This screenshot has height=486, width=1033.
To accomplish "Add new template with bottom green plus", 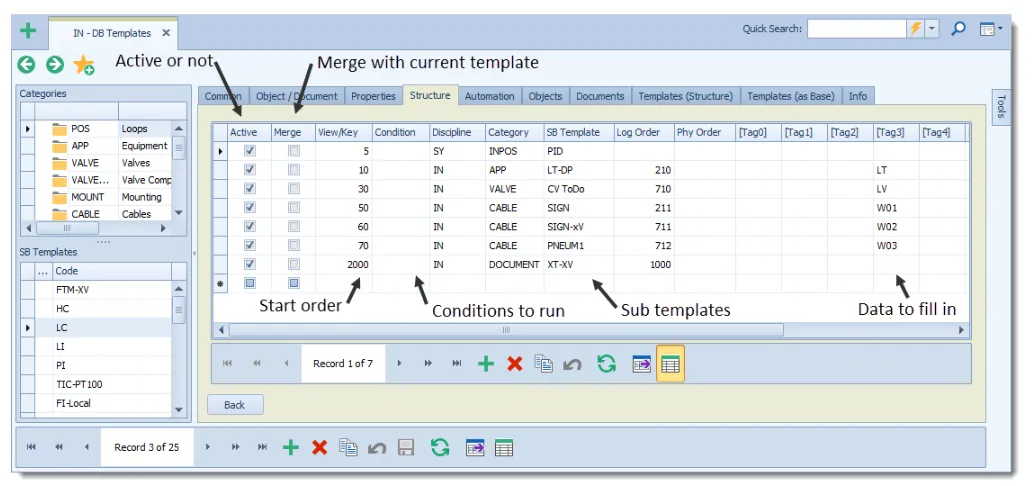I will click(x=291, y=448).
